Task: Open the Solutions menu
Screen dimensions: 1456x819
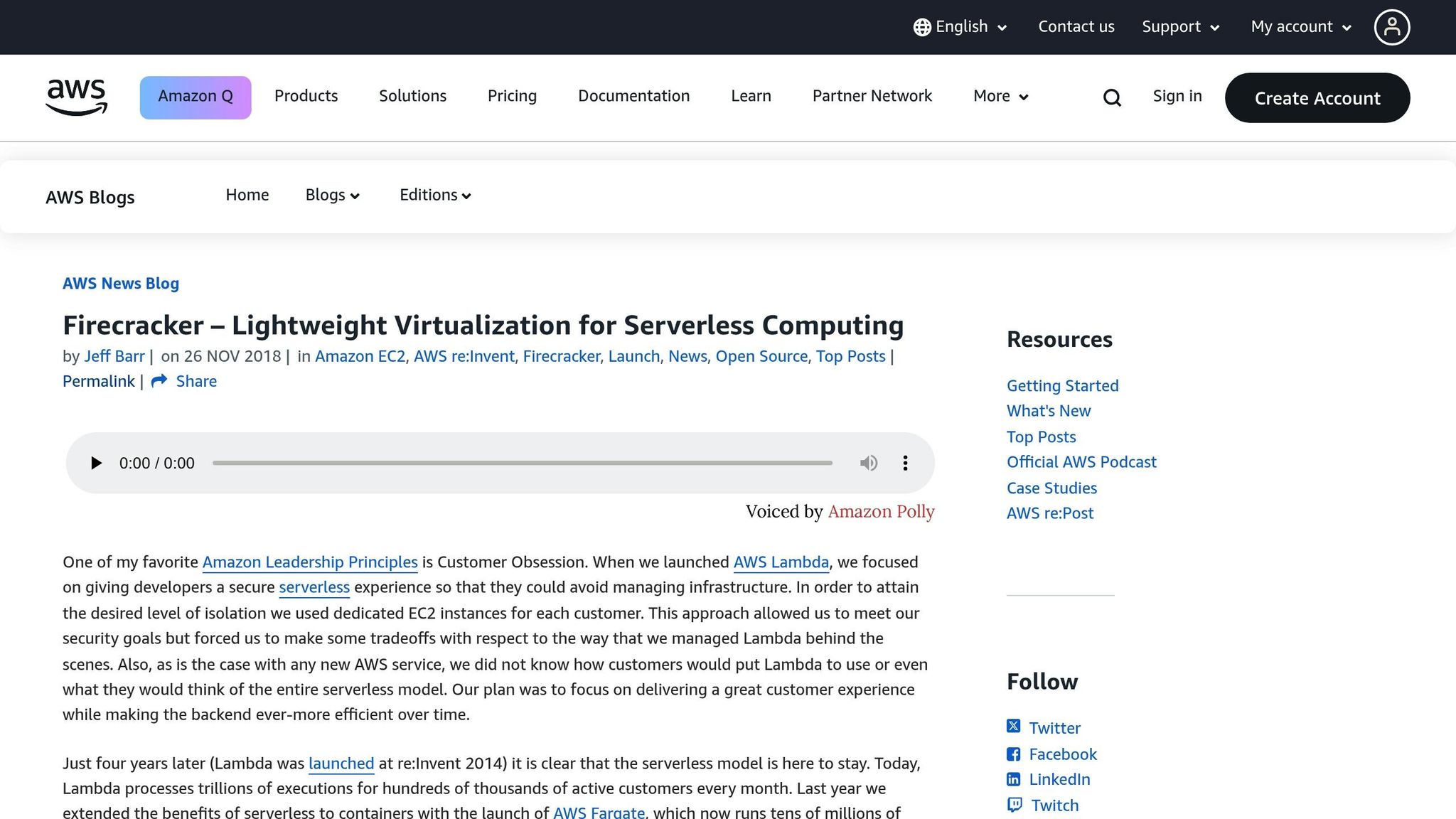Action: (412, 96)
